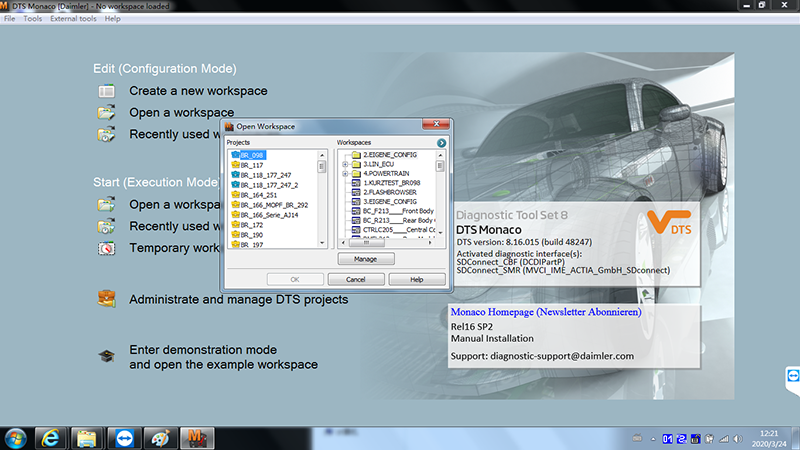This screenshot has width=800, height=450.
Task: Open TeamViewer from the taskbar
Action: 124,438
